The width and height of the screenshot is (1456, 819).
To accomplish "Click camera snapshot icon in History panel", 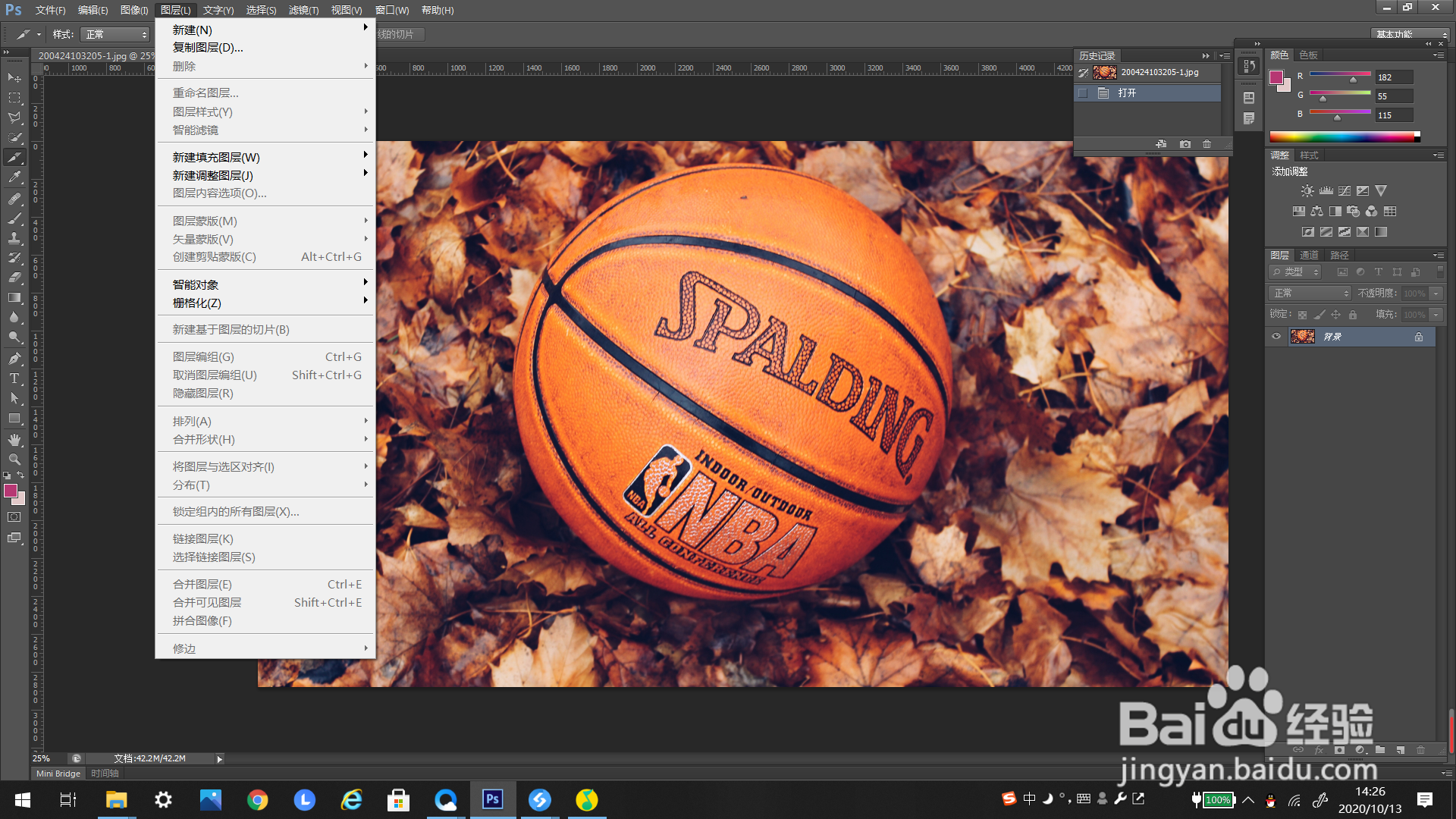I will pyautogui.click(x=1185, y=144).
